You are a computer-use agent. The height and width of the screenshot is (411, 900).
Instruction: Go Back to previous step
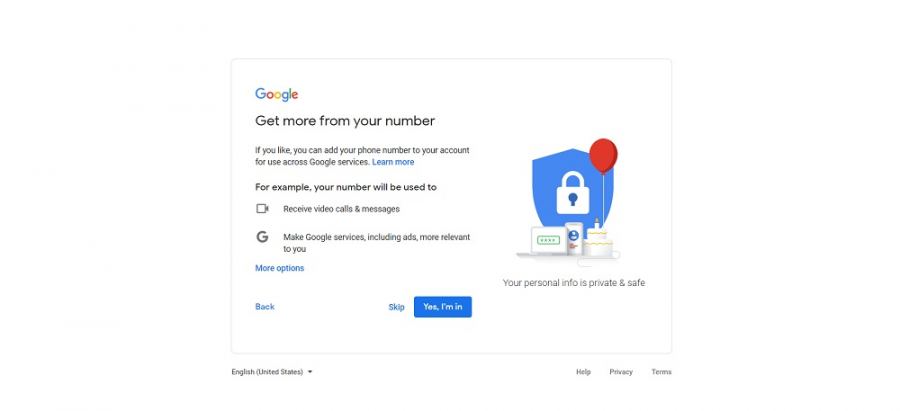click(x=265, y=307)
